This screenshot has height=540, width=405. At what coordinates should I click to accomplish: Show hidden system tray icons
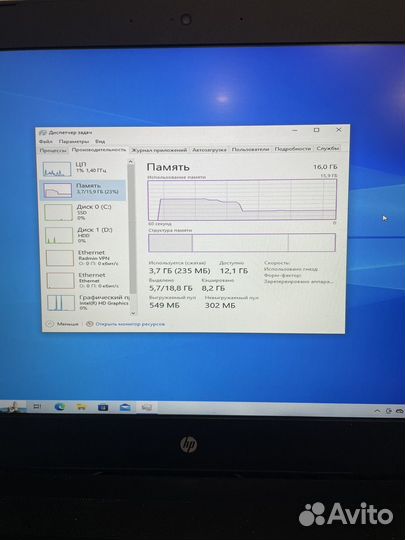[377, 411]
